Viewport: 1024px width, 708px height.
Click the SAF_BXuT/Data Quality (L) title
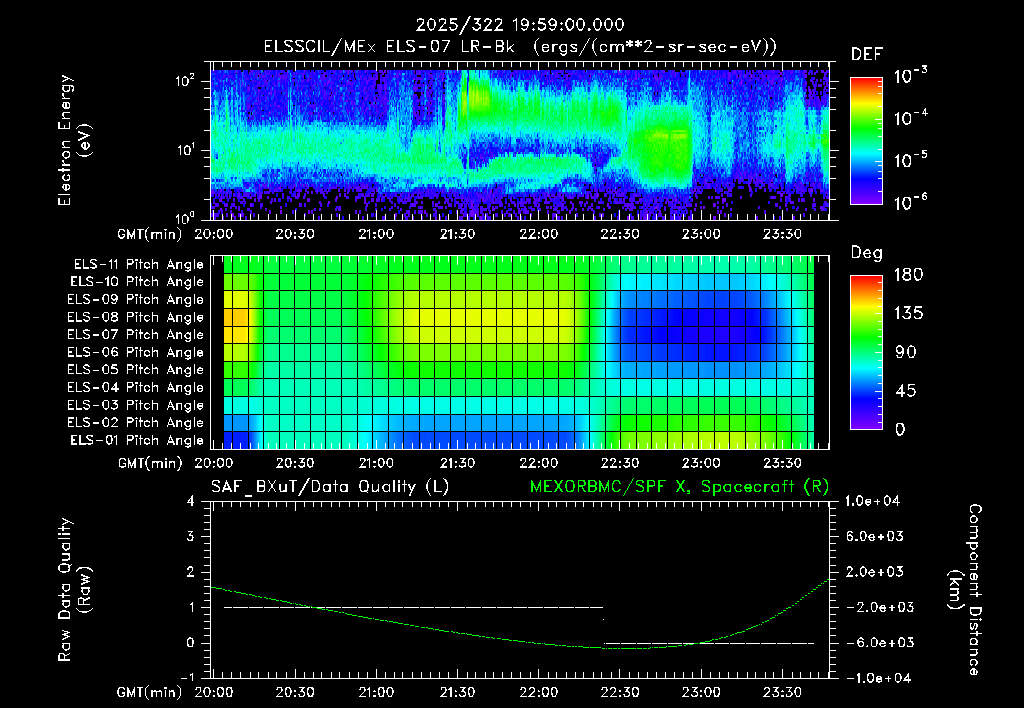click(330, 487)
